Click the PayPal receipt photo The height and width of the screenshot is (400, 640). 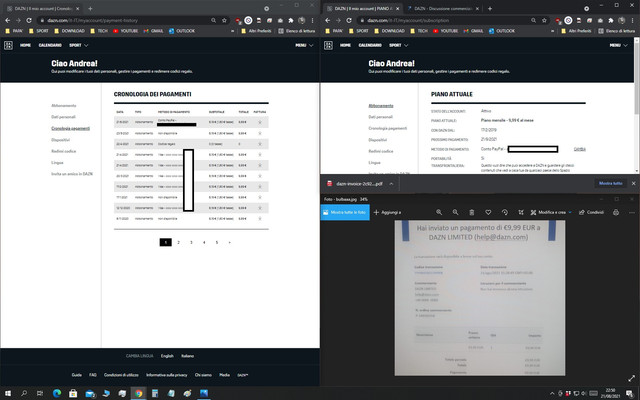[480, 298]
